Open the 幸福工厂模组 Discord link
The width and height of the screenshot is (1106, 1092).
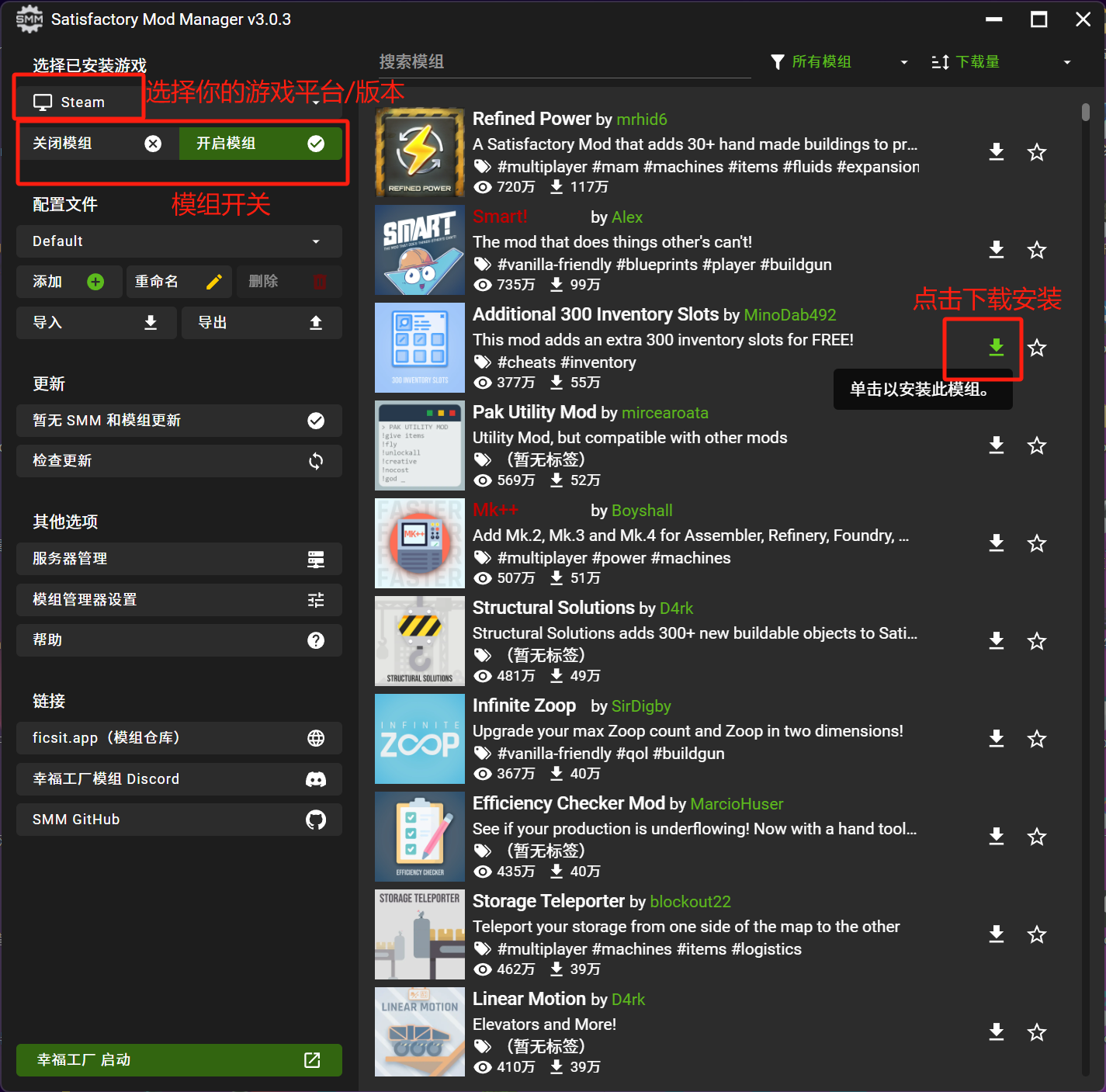coord(179,778)
